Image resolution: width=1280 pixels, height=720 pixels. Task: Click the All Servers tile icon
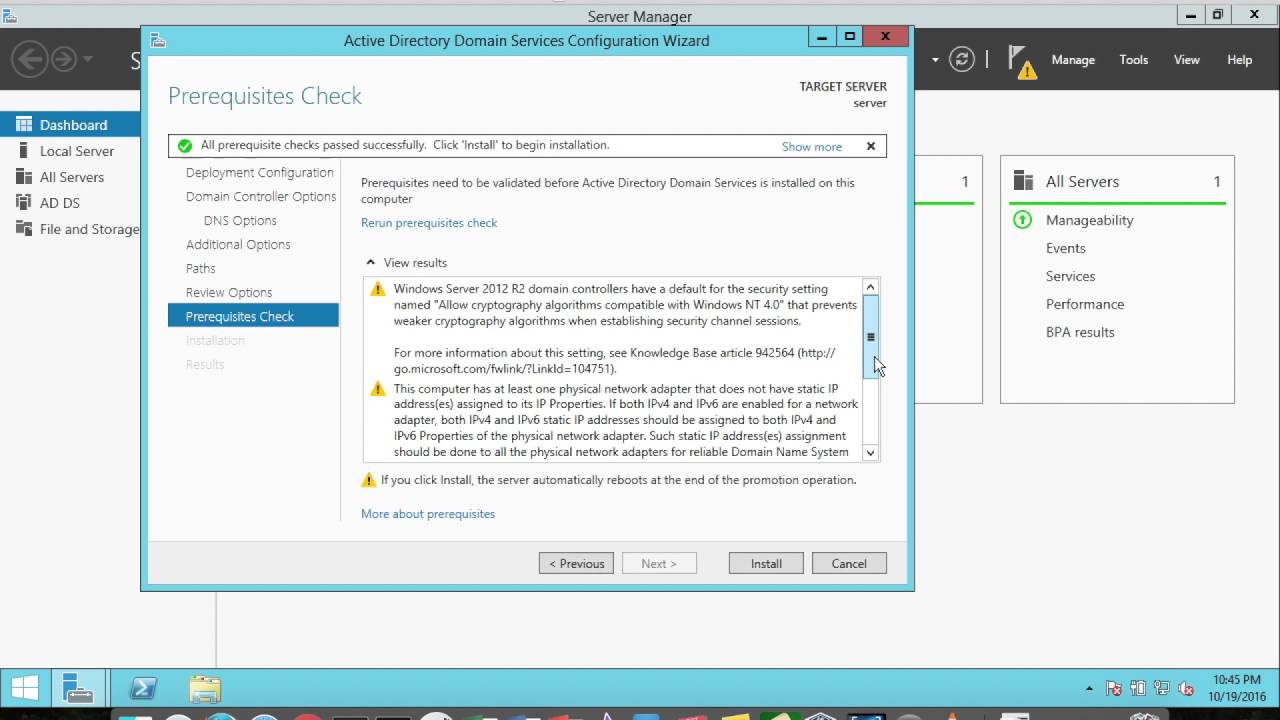click(x=1023, y=181)
